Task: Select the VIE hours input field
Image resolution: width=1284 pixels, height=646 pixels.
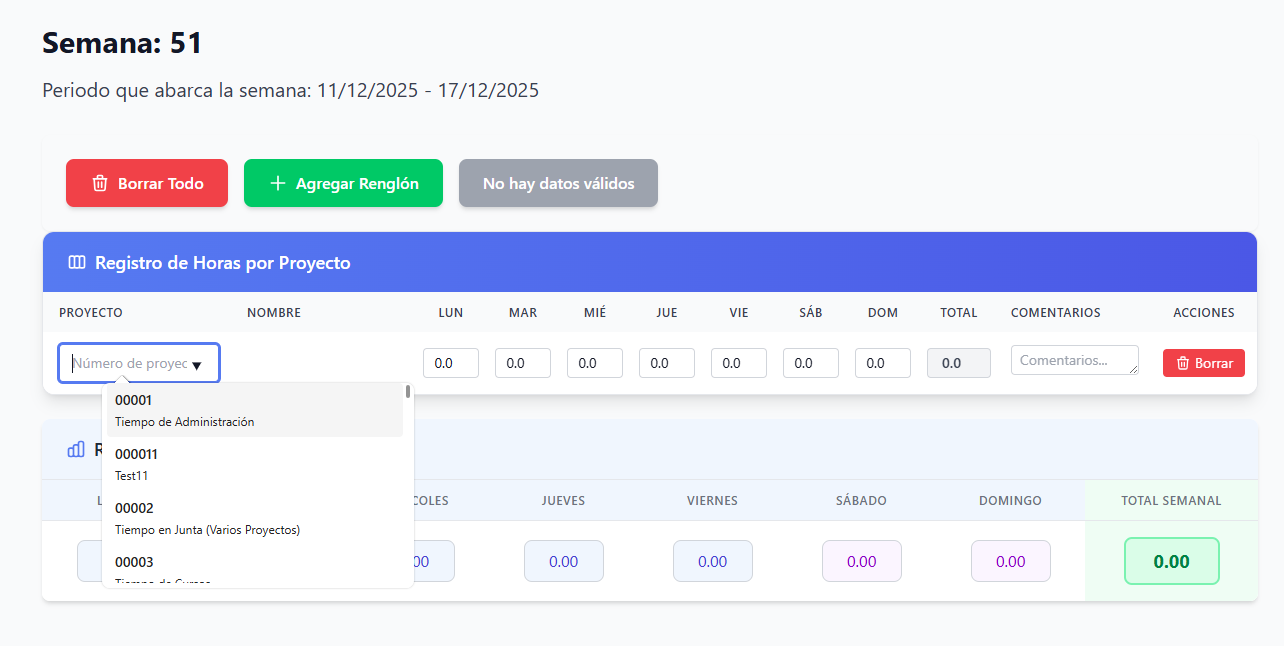Action: [739, 363]
